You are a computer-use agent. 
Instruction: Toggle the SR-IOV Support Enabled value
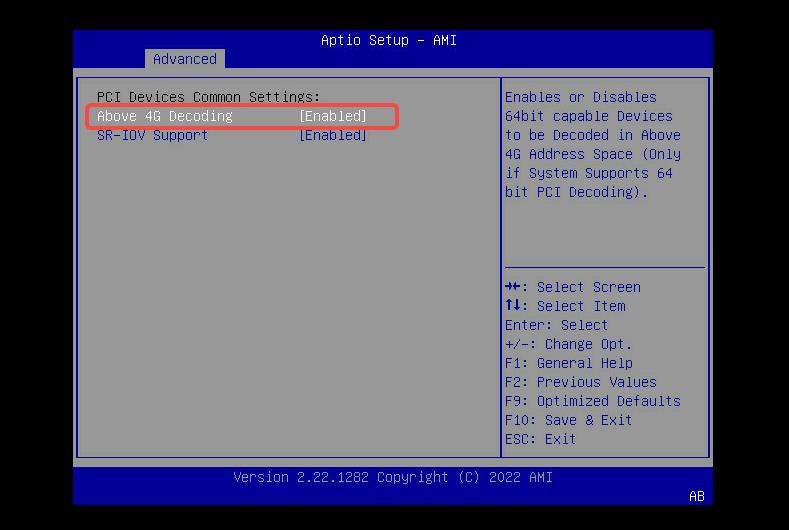(x=333, y=135)
